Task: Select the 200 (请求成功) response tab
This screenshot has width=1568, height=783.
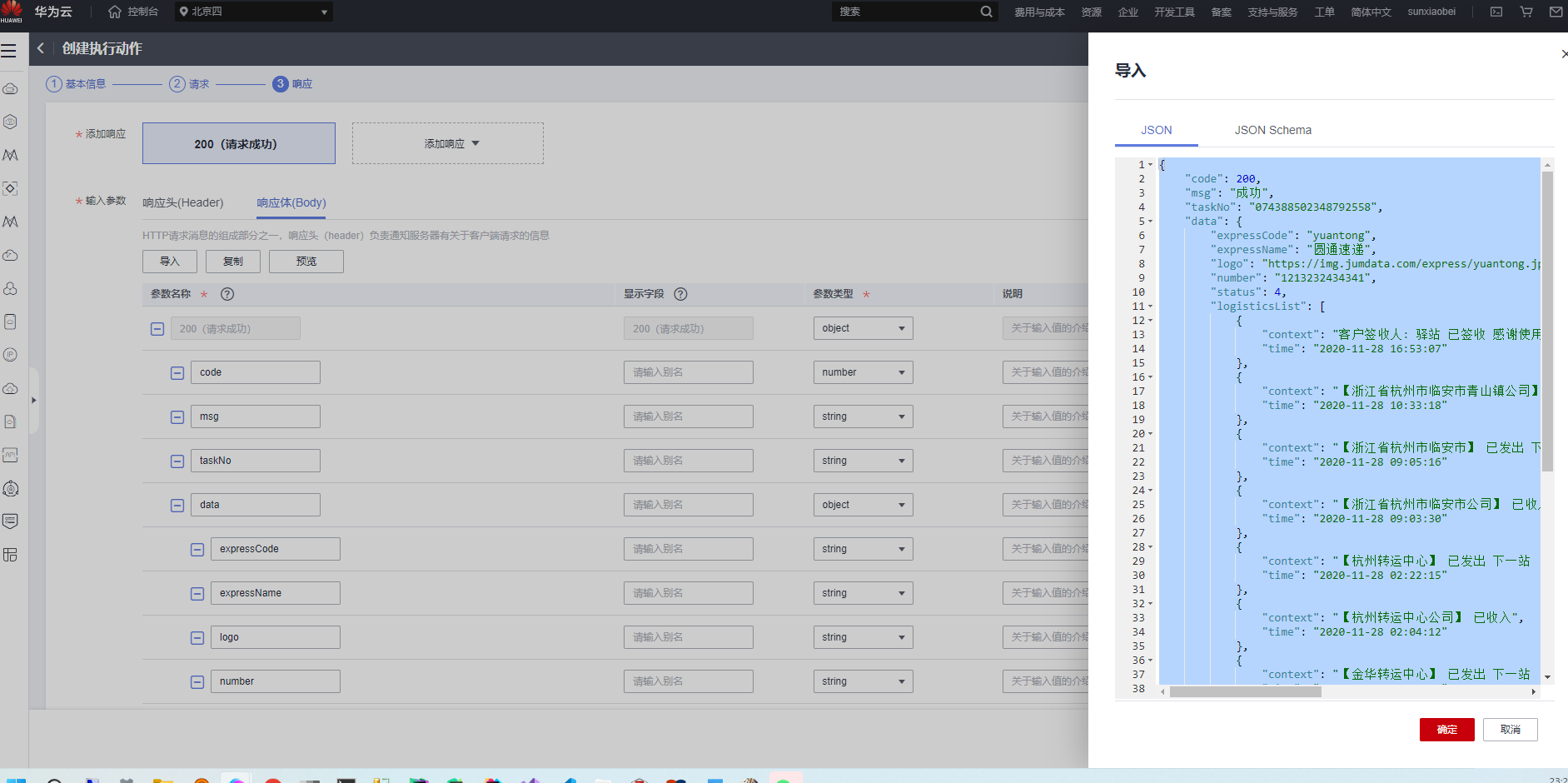Action: [239, 143]
